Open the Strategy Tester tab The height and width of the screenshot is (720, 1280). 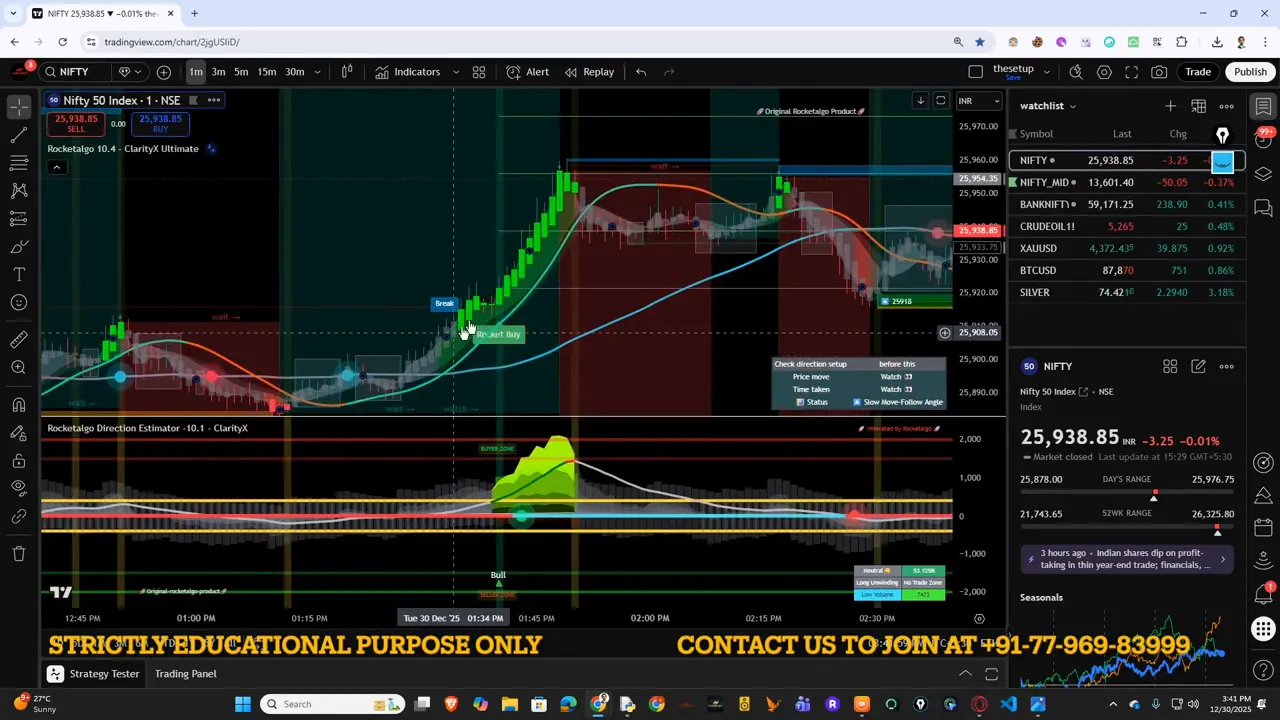click(x=104, y=673)
